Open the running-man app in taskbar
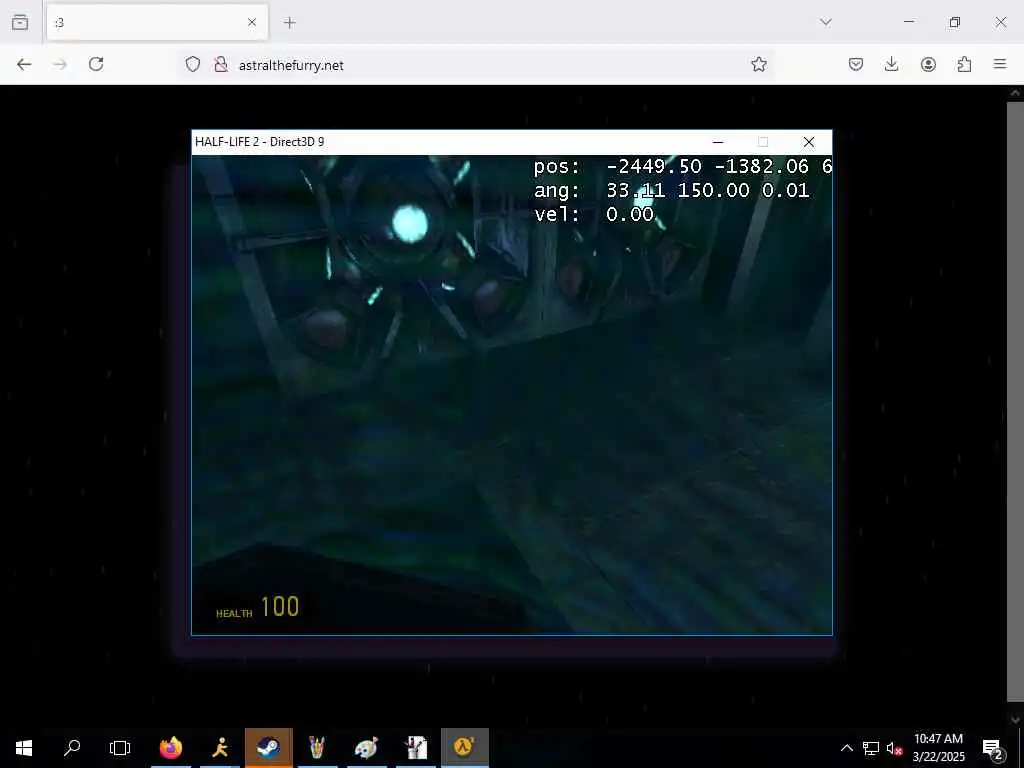The image size is (1024, 768). pyautogui.click(x=219, y=748)
